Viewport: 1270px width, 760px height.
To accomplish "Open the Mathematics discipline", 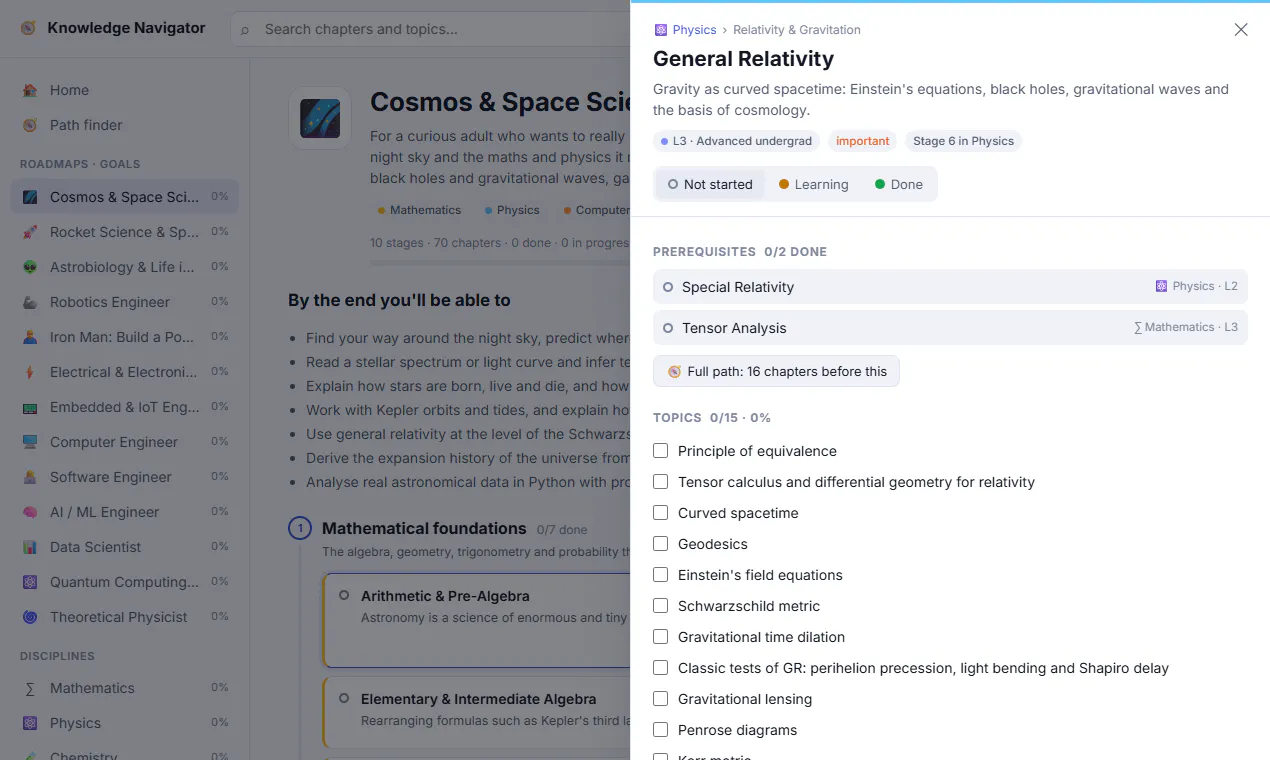I will coord(124,688).
